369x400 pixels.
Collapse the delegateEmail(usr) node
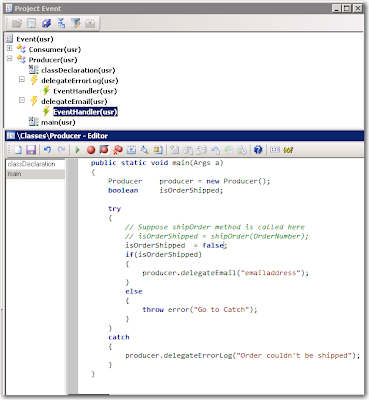(x=22, y=100)
